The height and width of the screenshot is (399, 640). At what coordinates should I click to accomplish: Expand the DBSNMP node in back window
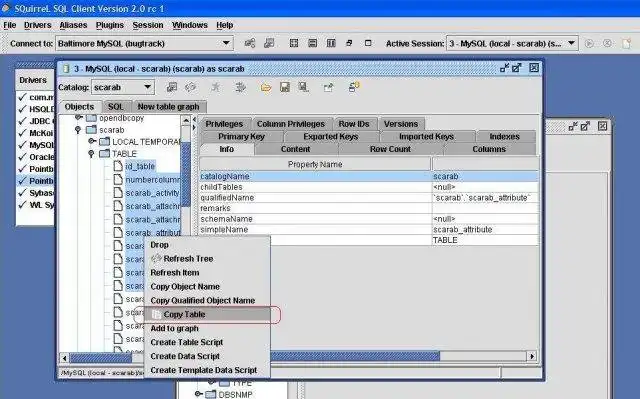point(198,394)
